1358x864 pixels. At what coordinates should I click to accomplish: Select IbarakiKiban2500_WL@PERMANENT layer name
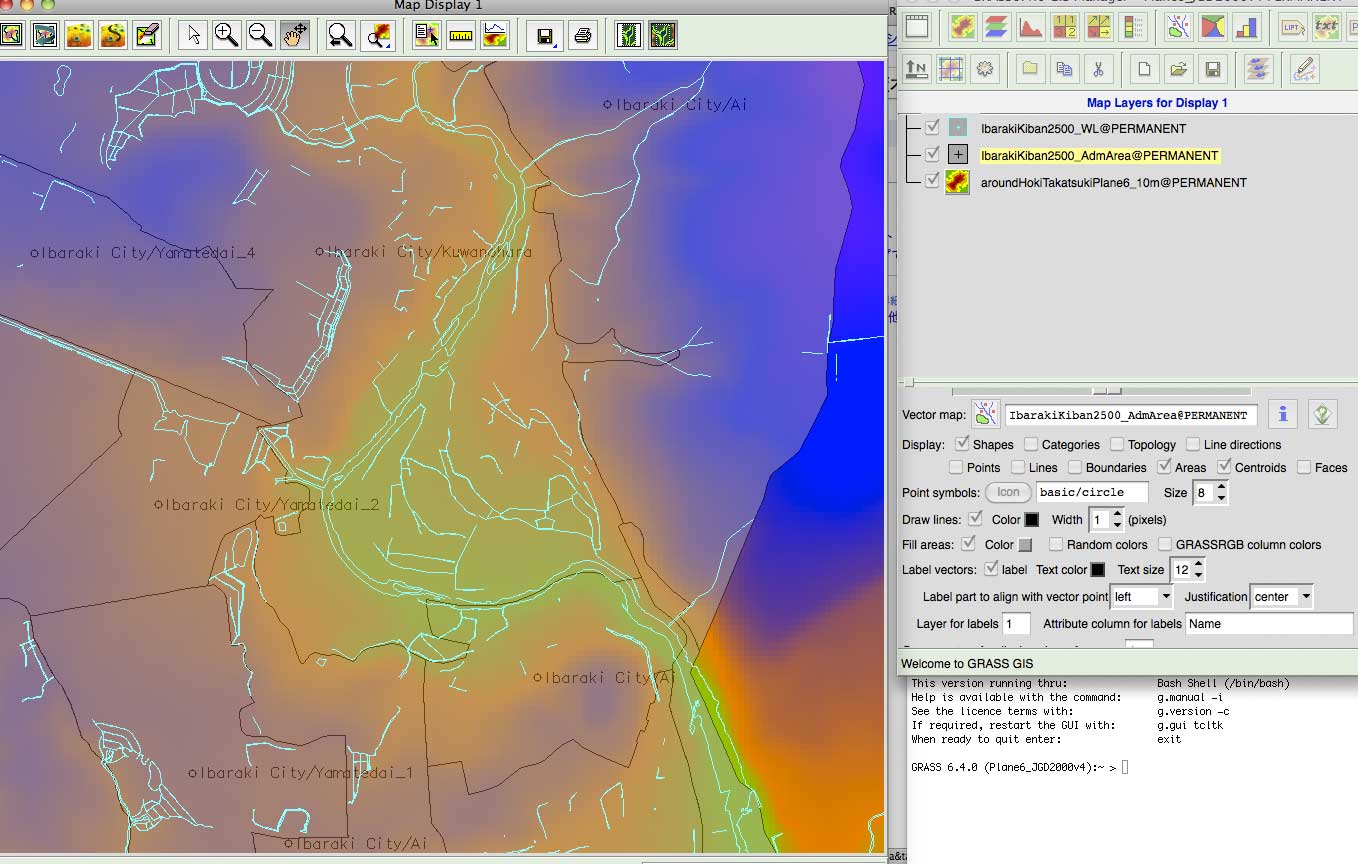pos(1083,129)
